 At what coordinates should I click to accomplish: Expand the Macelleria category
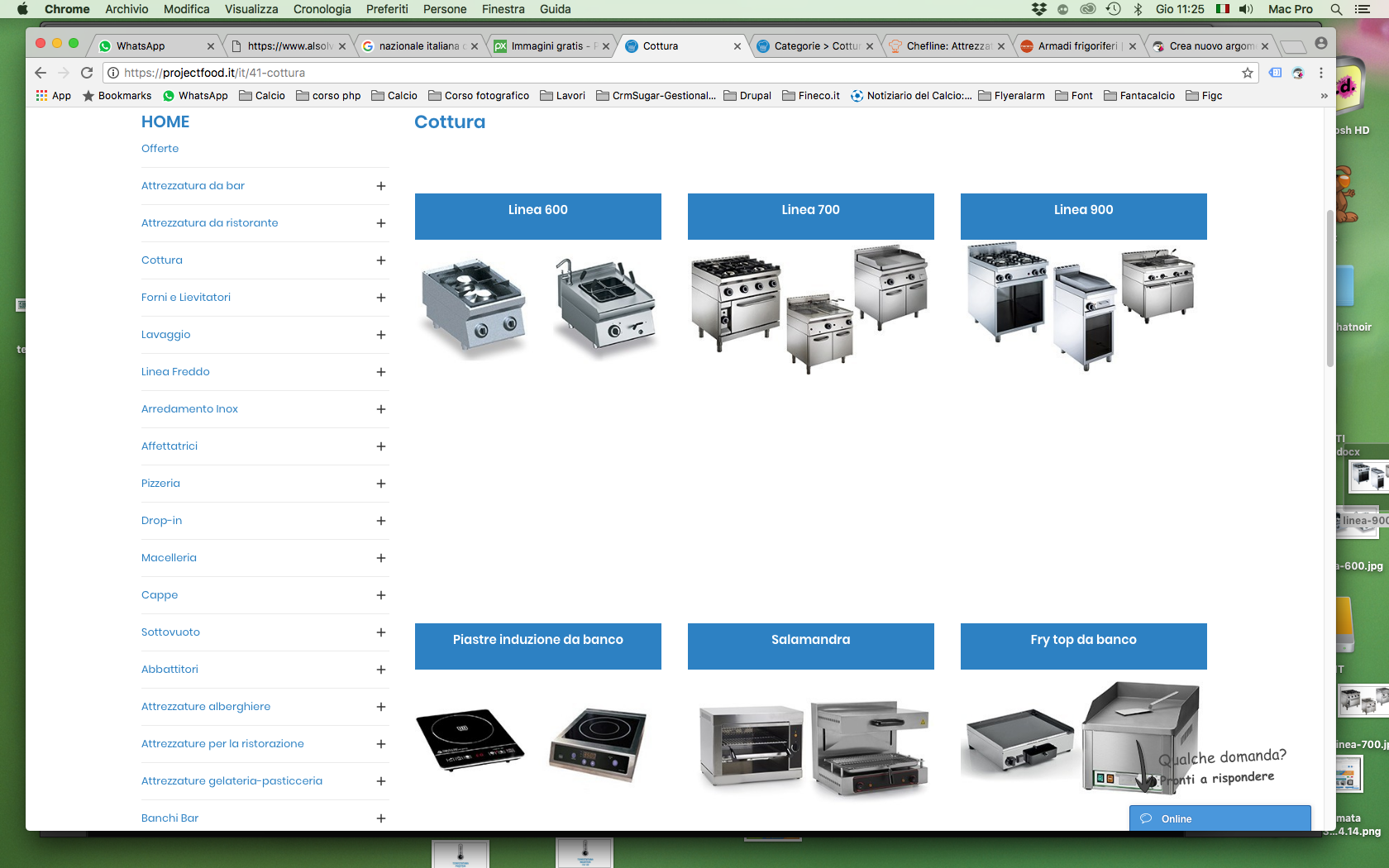pyautogui.click(x=381, y=558)
